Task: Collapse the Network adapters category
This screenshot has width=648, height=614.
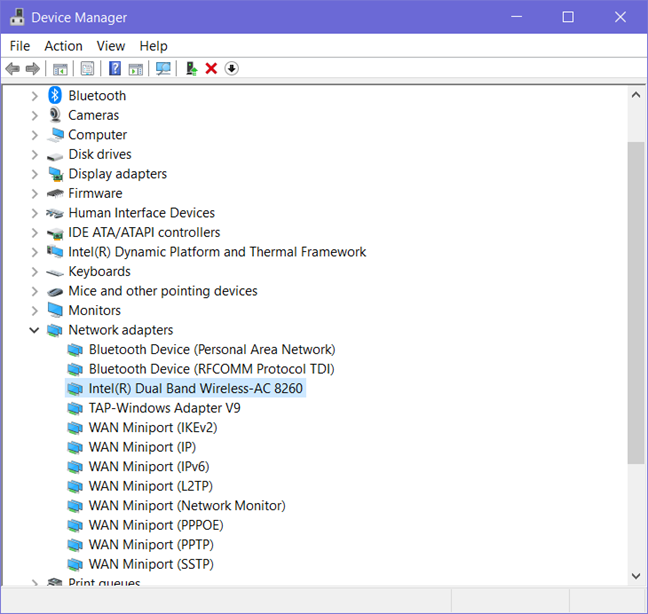Action: [34, 330]
